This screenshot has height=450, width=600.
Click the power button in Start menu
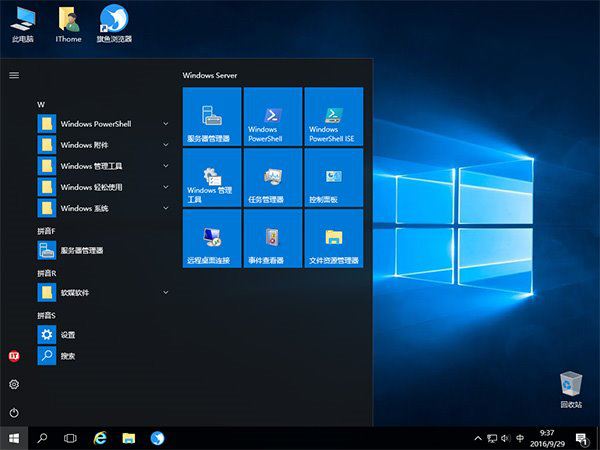point(14,412)
